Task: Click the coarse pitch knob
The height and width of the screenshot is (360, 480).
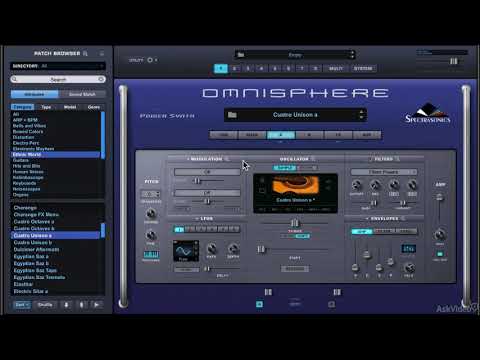Action: coord(151,213)
